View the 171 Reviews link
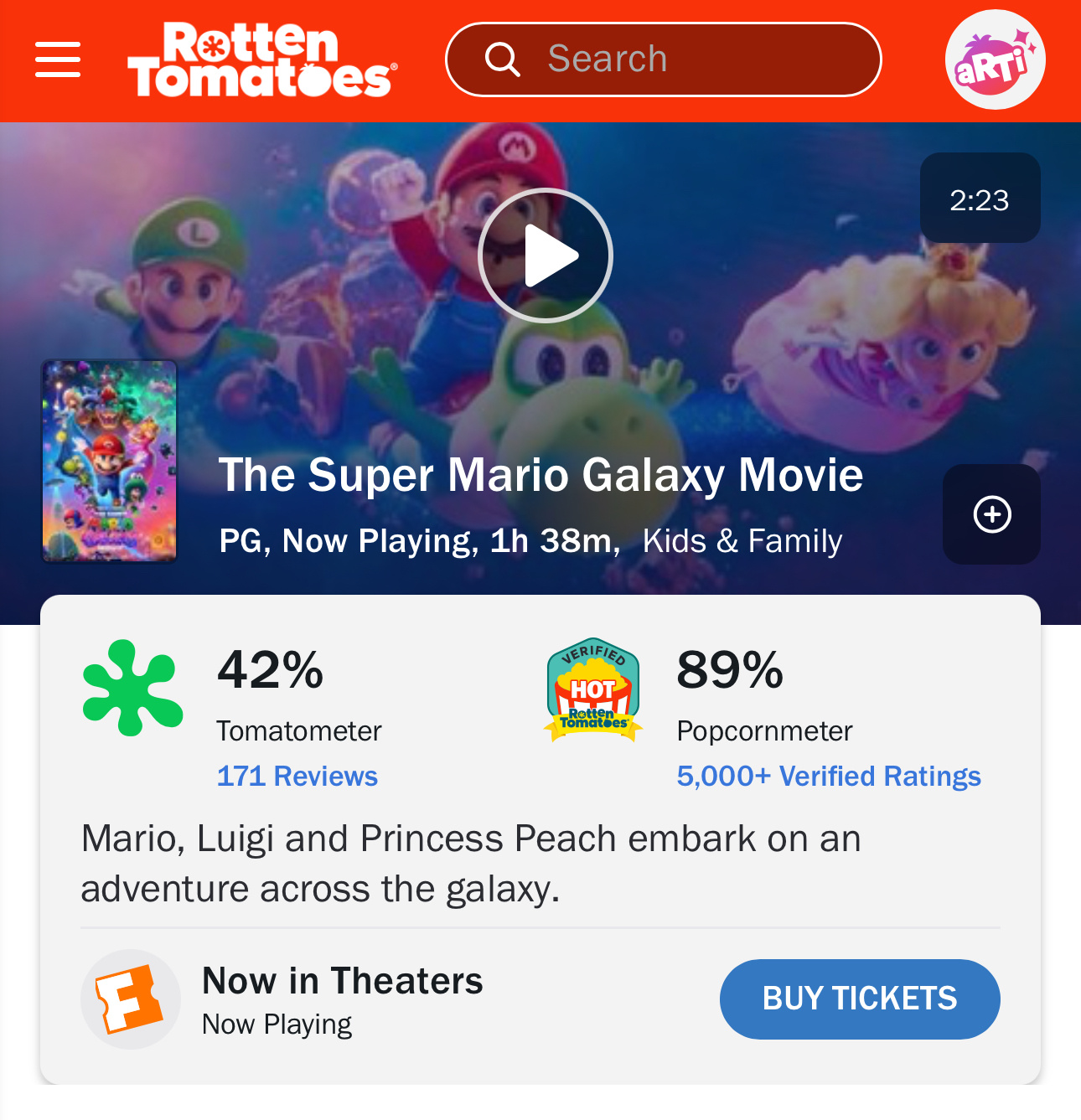The height and width of the screenshot is (1120, 1081). [297, 777]
